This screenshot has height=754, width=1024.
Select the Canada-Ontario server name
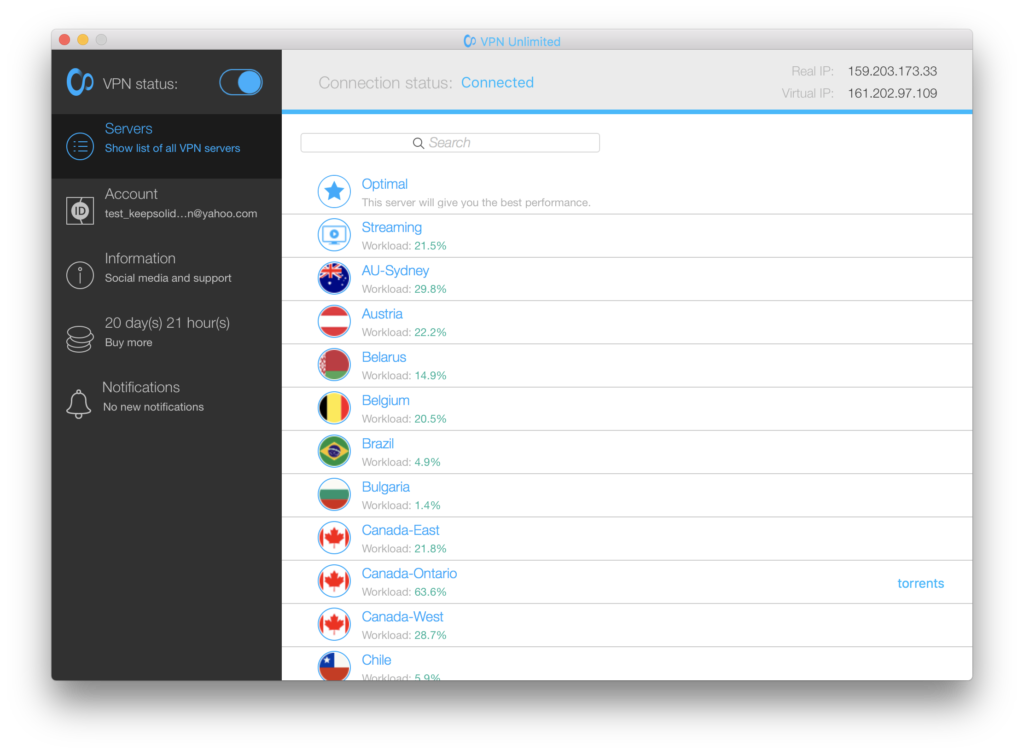409,574
